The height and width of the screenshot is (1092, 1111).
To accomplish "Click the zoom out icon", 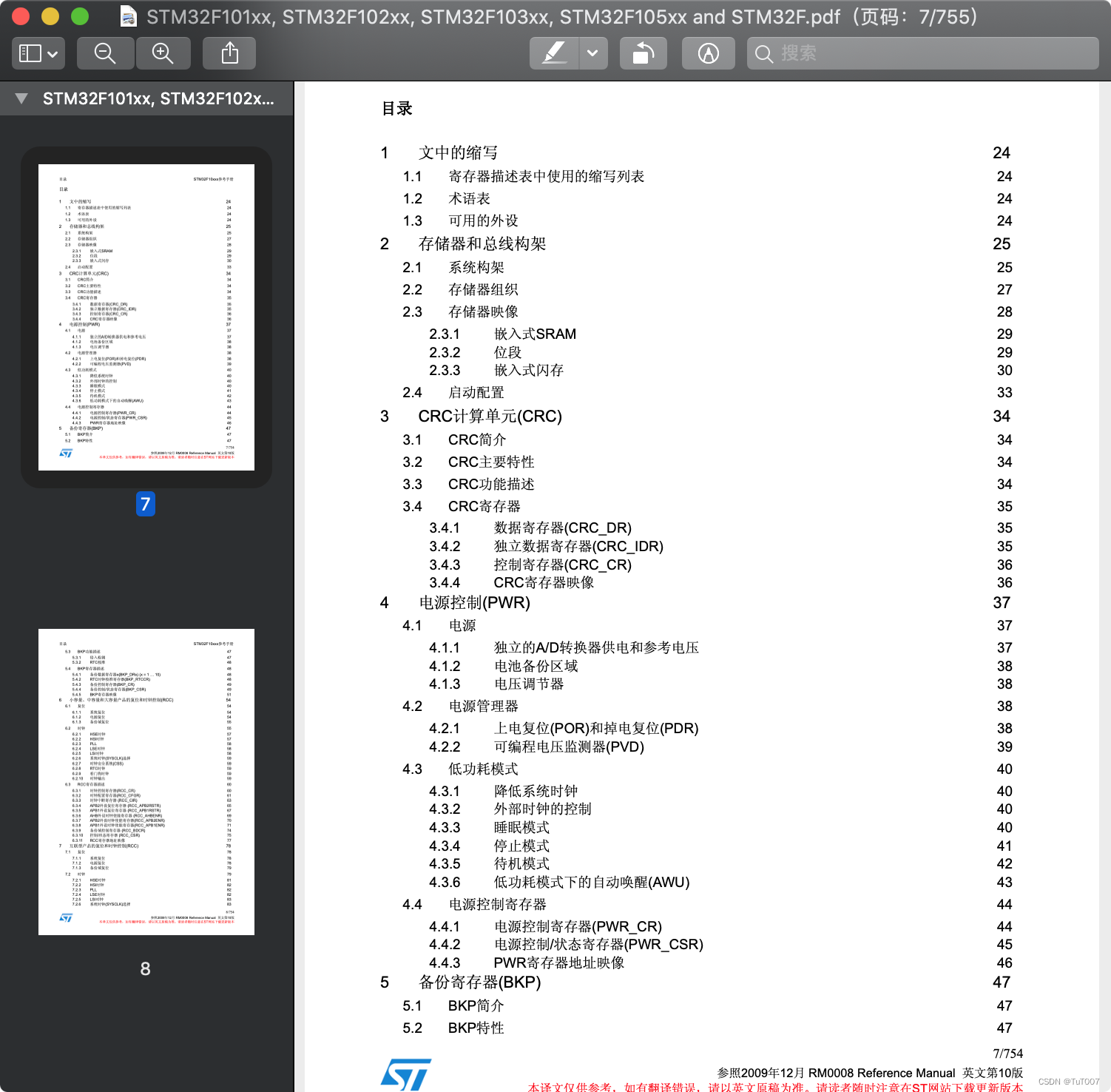I will tap(104, 53).
